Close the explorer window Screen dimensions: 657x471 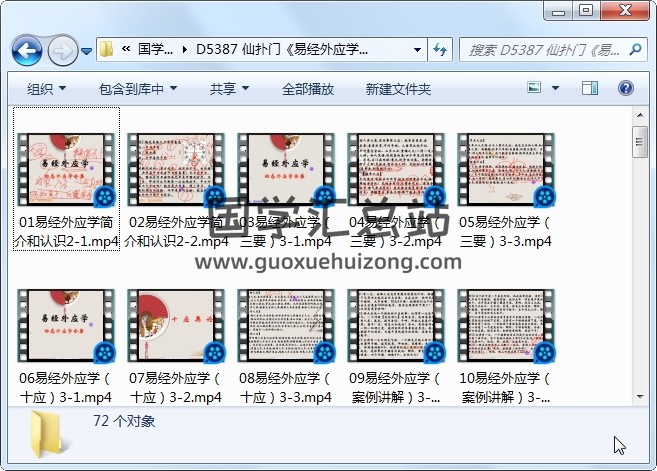[x=625, y=10]
